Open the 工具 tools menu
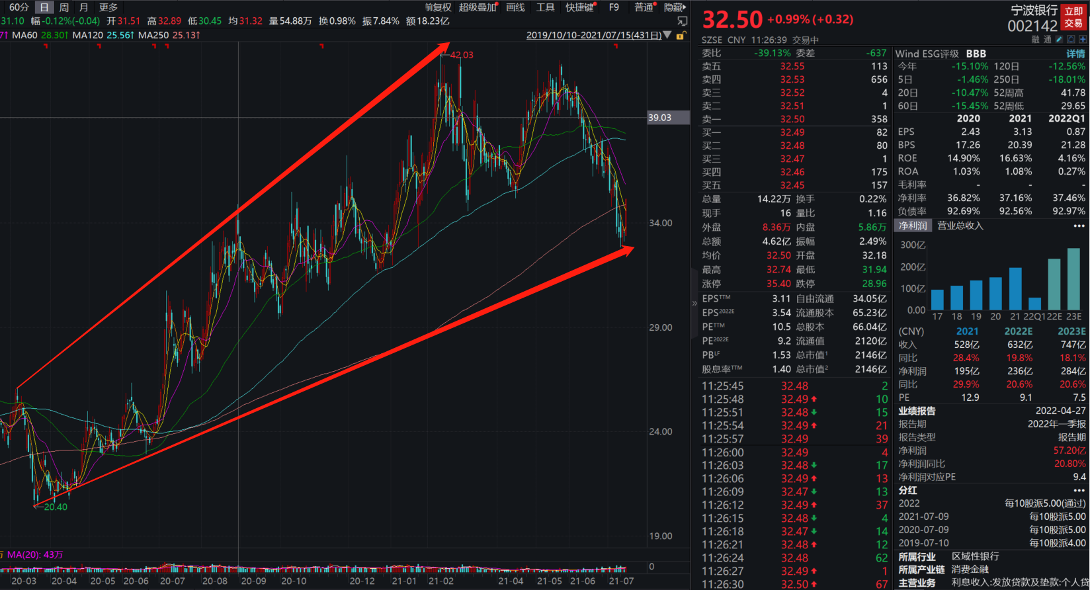 [x=545, y=7]
